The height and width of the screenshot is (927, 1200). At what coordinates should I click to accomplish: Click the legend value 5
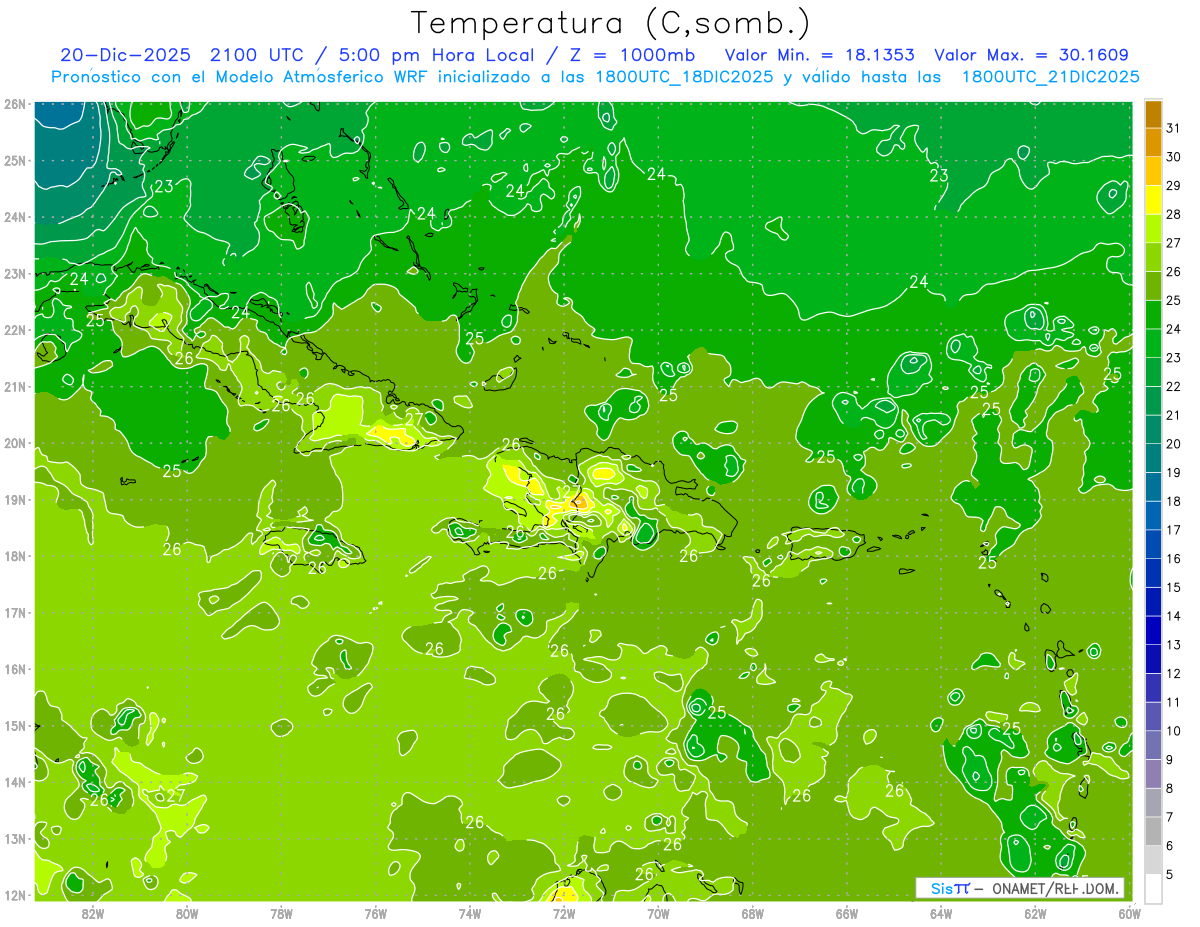[x=1170, y=874]
